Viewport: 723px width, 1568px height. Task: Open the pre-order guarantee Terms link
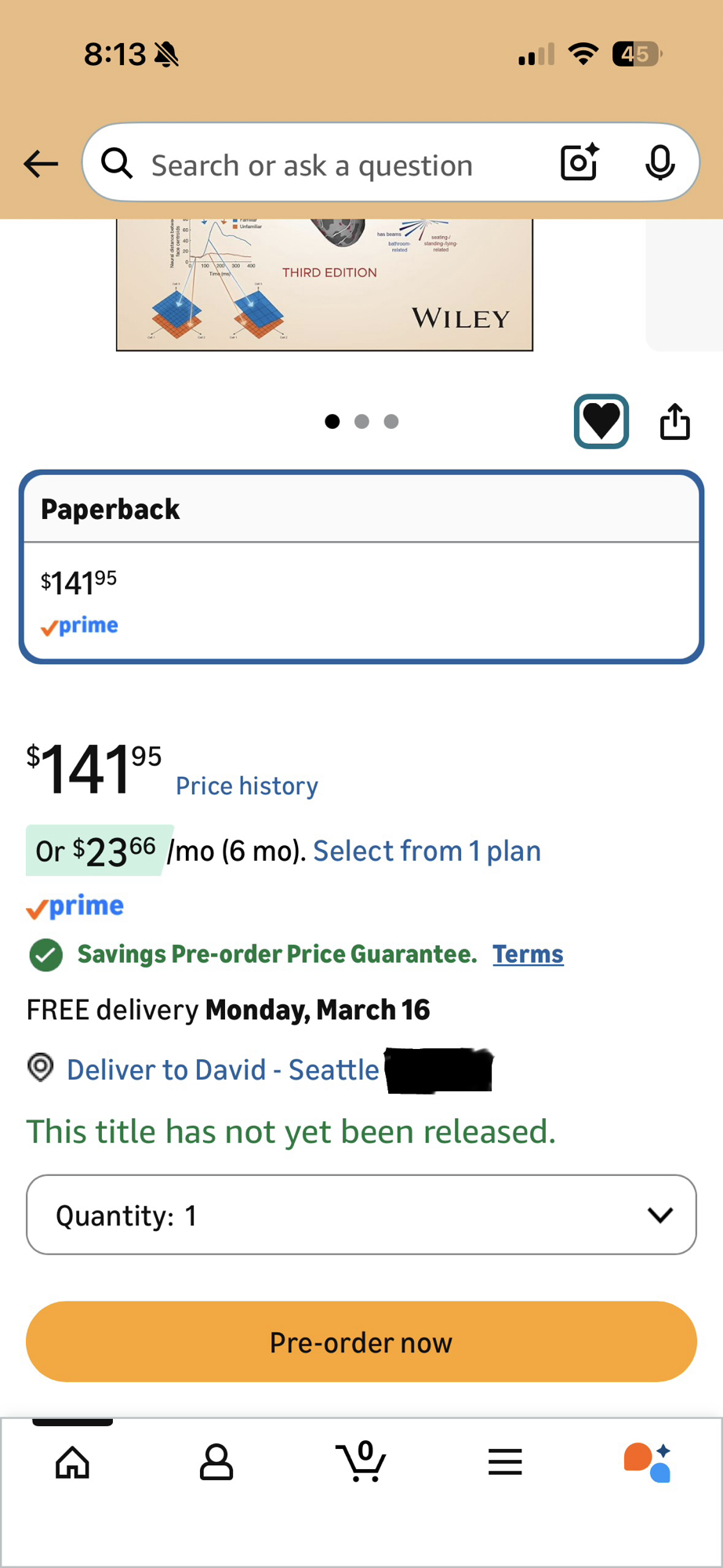pos(528,954)
